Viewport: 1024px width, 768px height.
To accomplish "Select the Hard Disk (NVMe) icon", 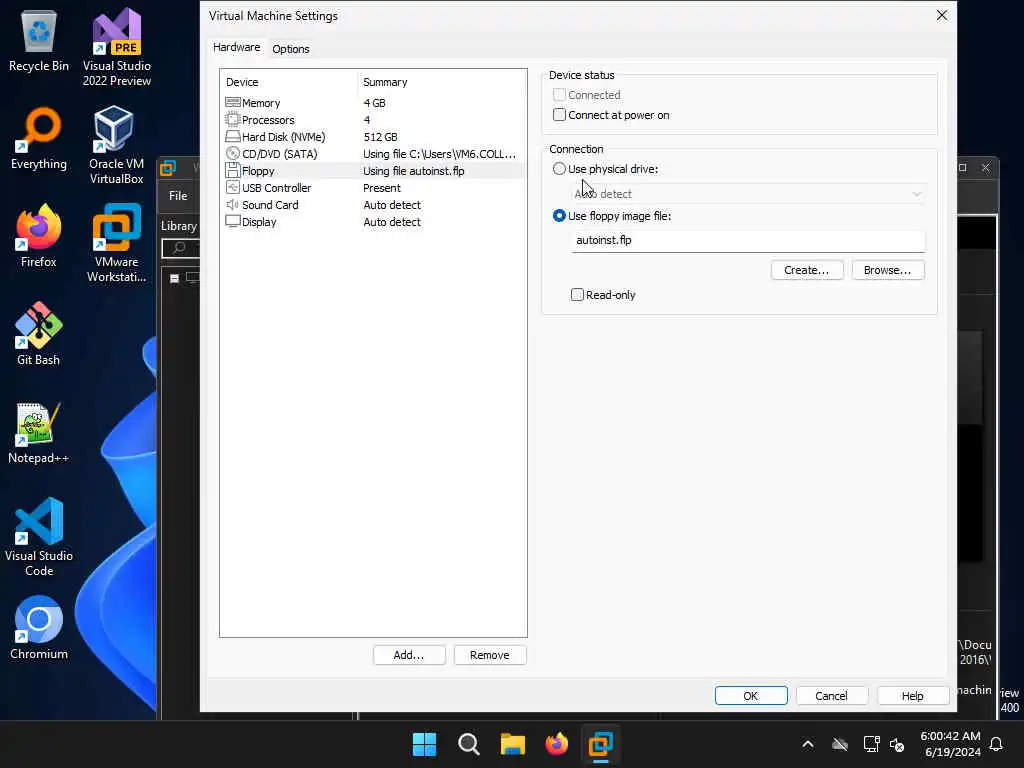I will coord(232,136).
